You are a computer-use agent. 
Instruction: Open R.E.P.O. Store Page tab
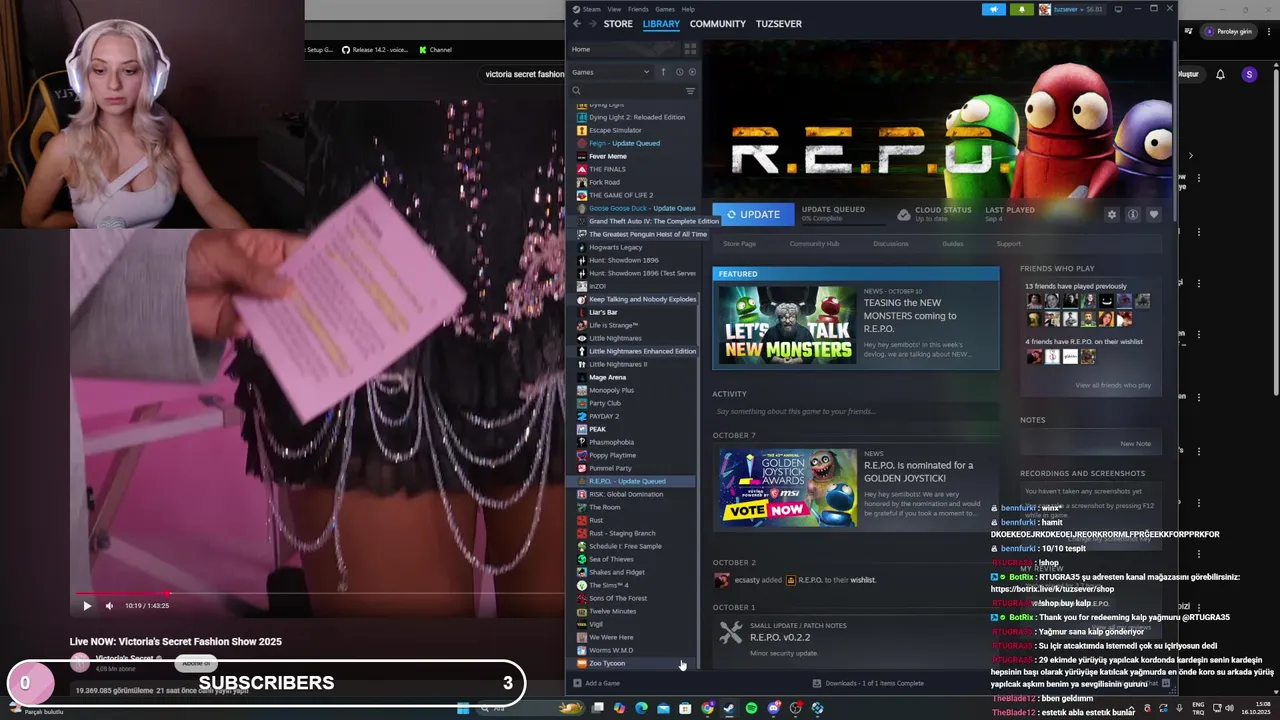739,244
